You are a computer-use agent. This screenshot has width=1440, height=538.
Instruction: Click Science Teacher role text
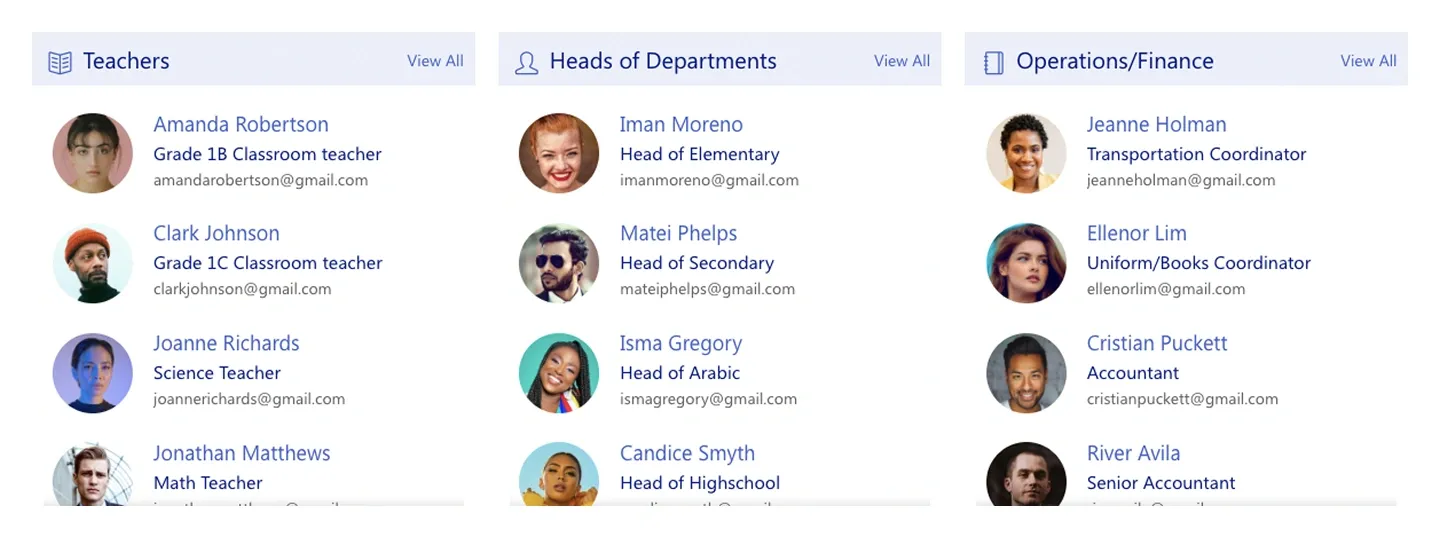coord(216,374)
